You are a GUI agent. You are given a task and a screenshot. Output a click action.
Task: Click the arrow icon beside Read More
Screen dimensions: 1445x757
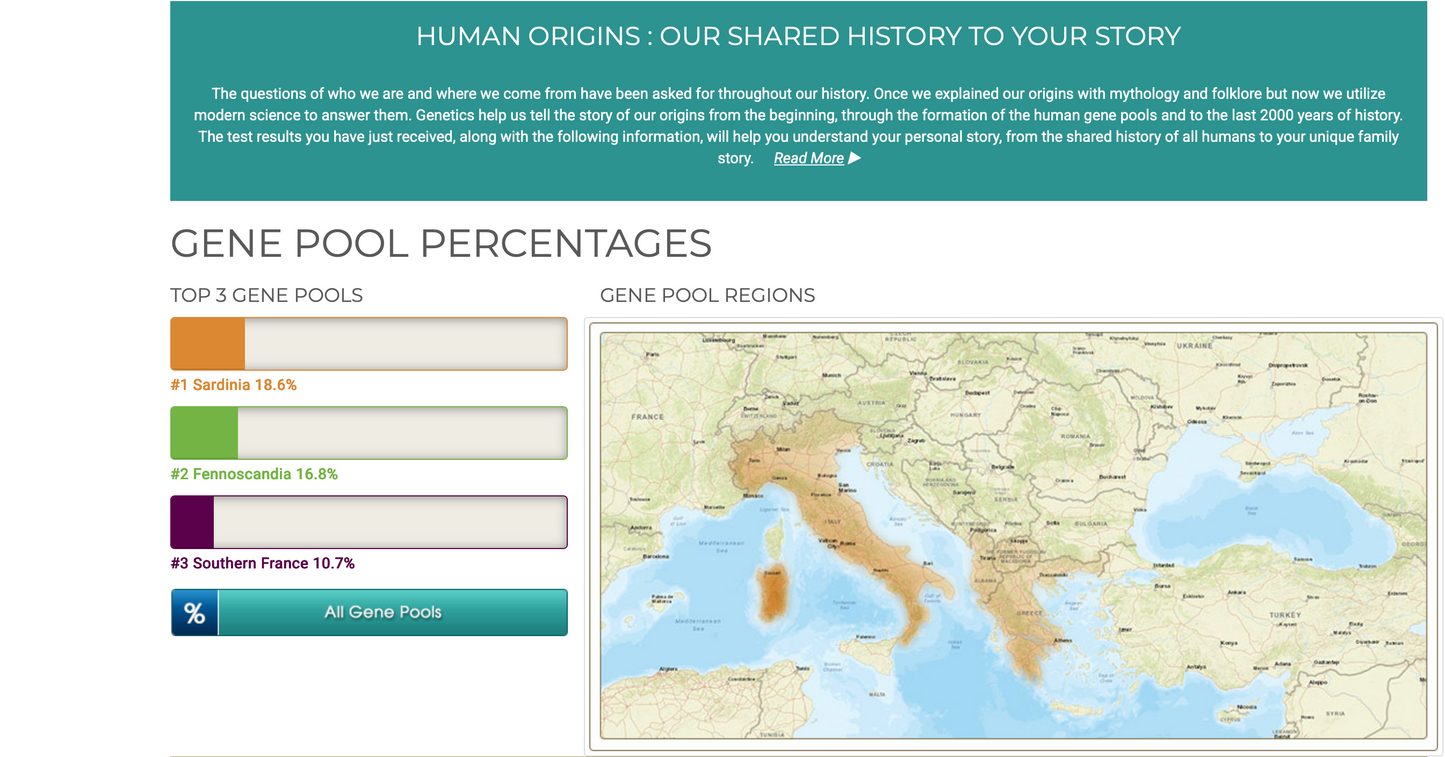point(855,157)
